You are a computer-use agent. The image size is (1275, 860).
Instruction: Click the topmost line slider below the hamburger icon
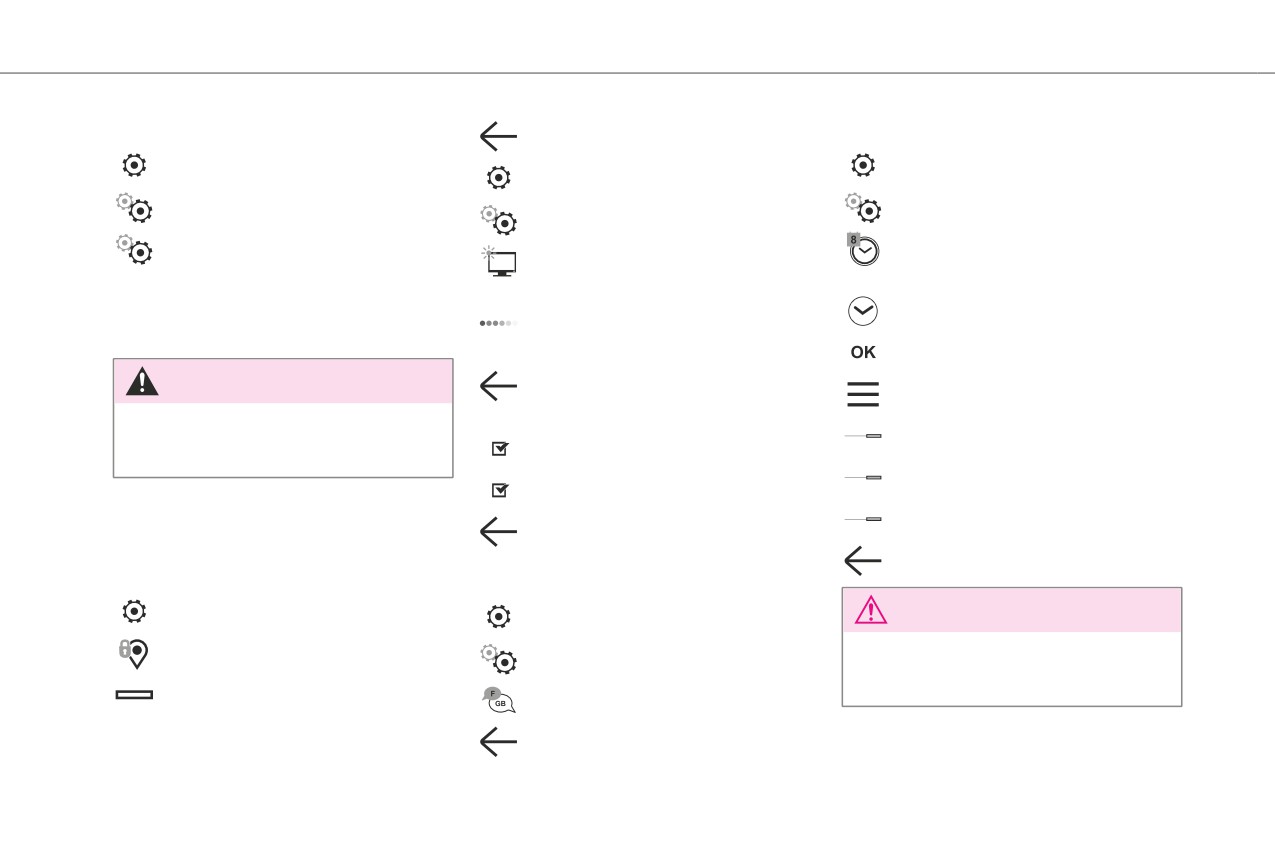tap(863, 436)
